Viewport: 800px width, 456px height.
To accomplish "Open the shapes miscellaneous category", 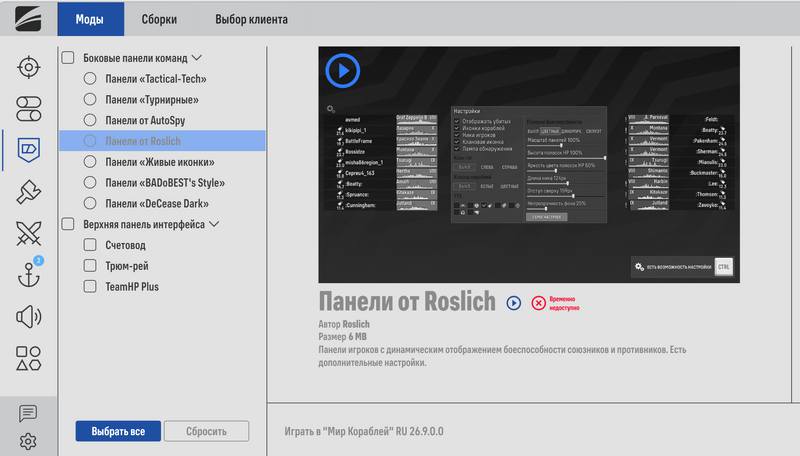I will coord(29,358).
